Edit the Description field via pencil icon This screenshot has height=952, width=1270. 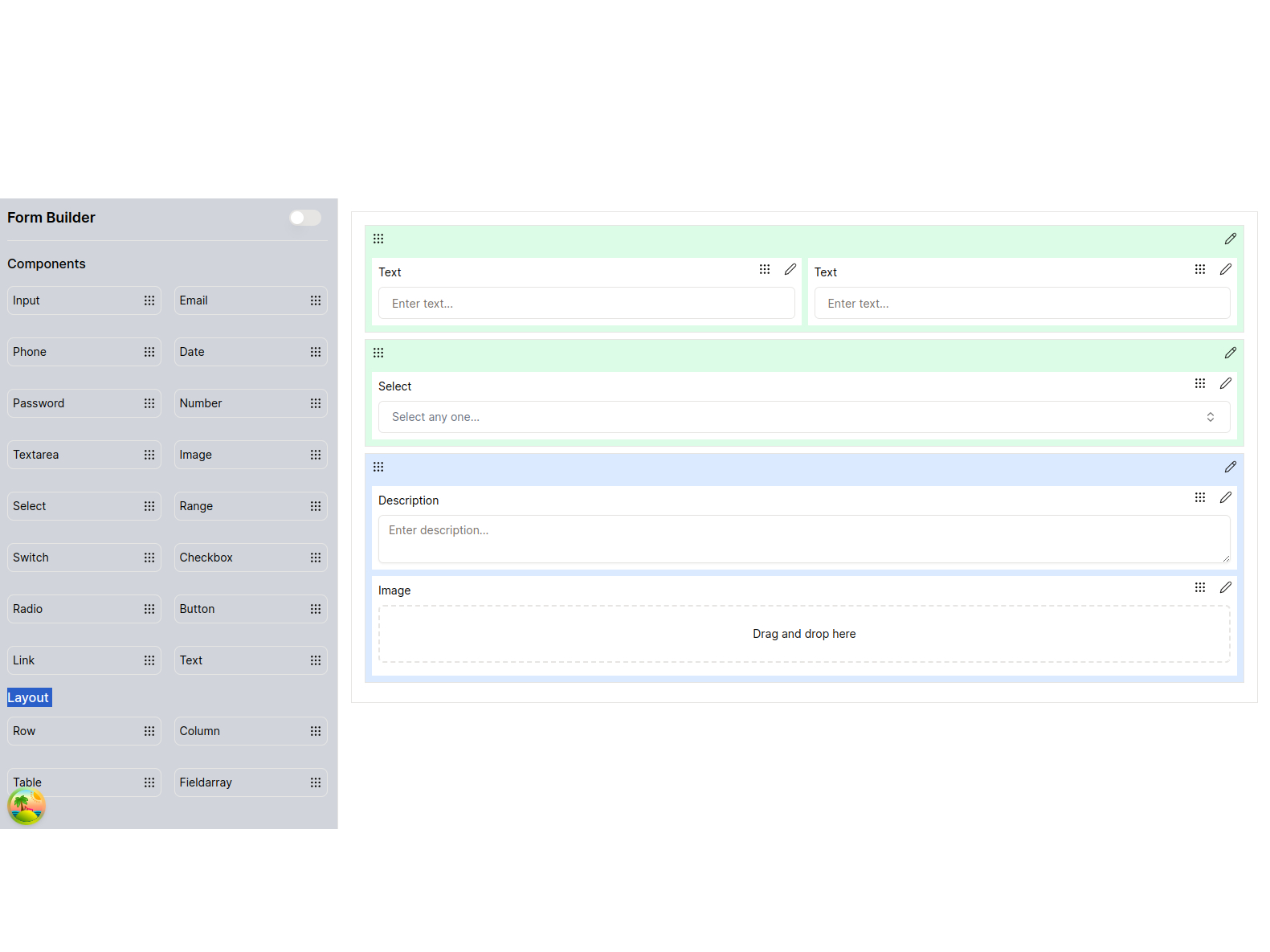tap(1226, 497)
